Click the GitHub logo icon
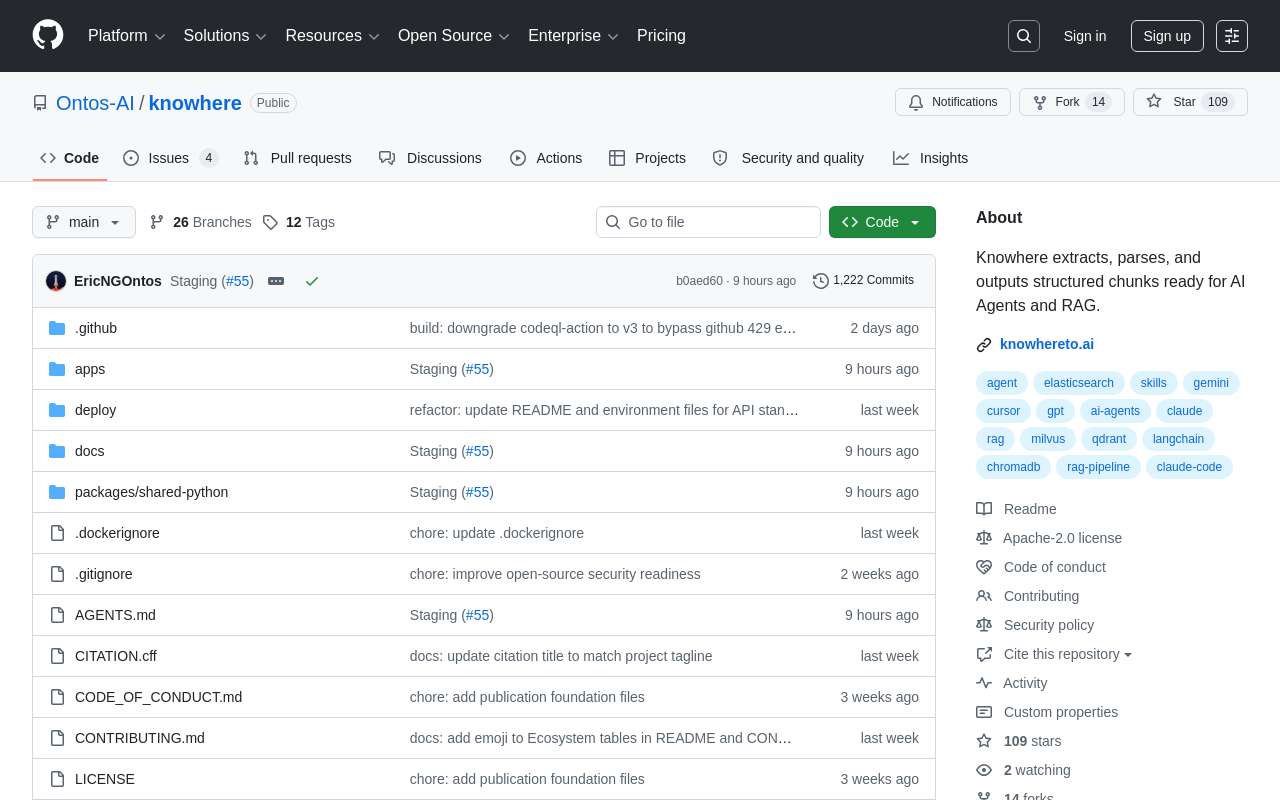This screenshot has height=800, width=1280. tap(48, 35)
